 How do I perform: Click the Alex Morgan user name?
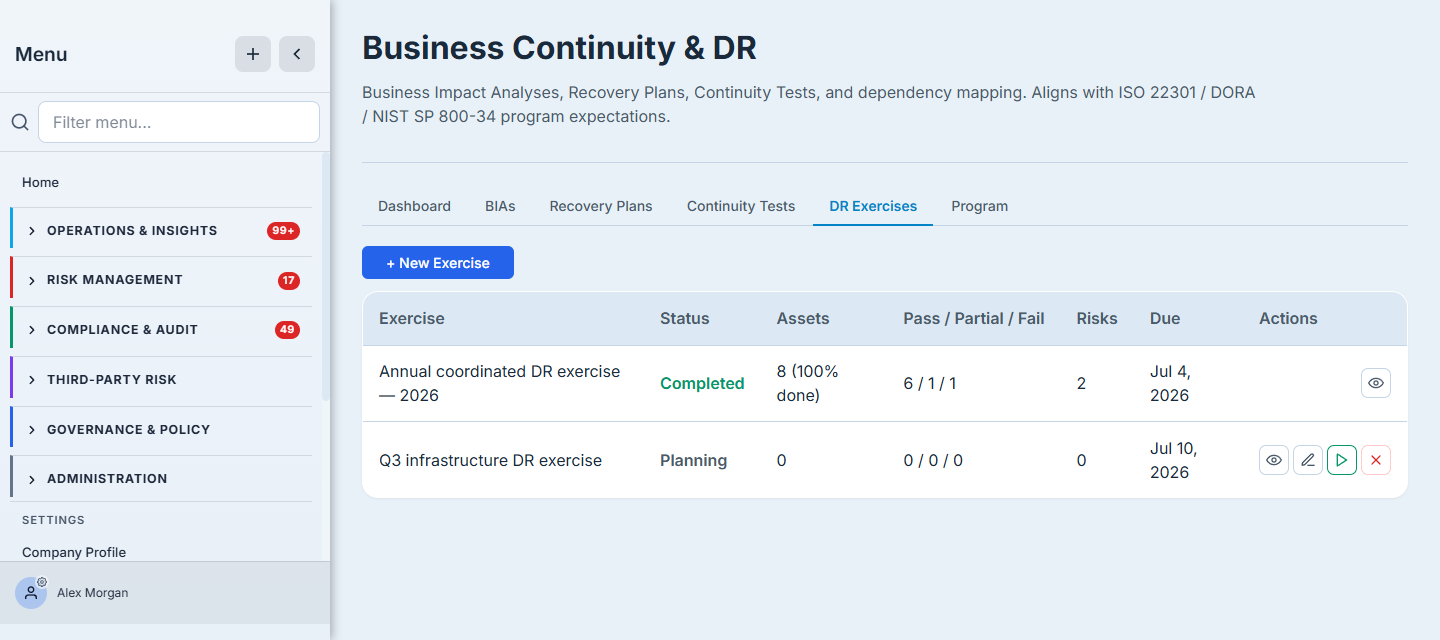(x=92, y=593)
